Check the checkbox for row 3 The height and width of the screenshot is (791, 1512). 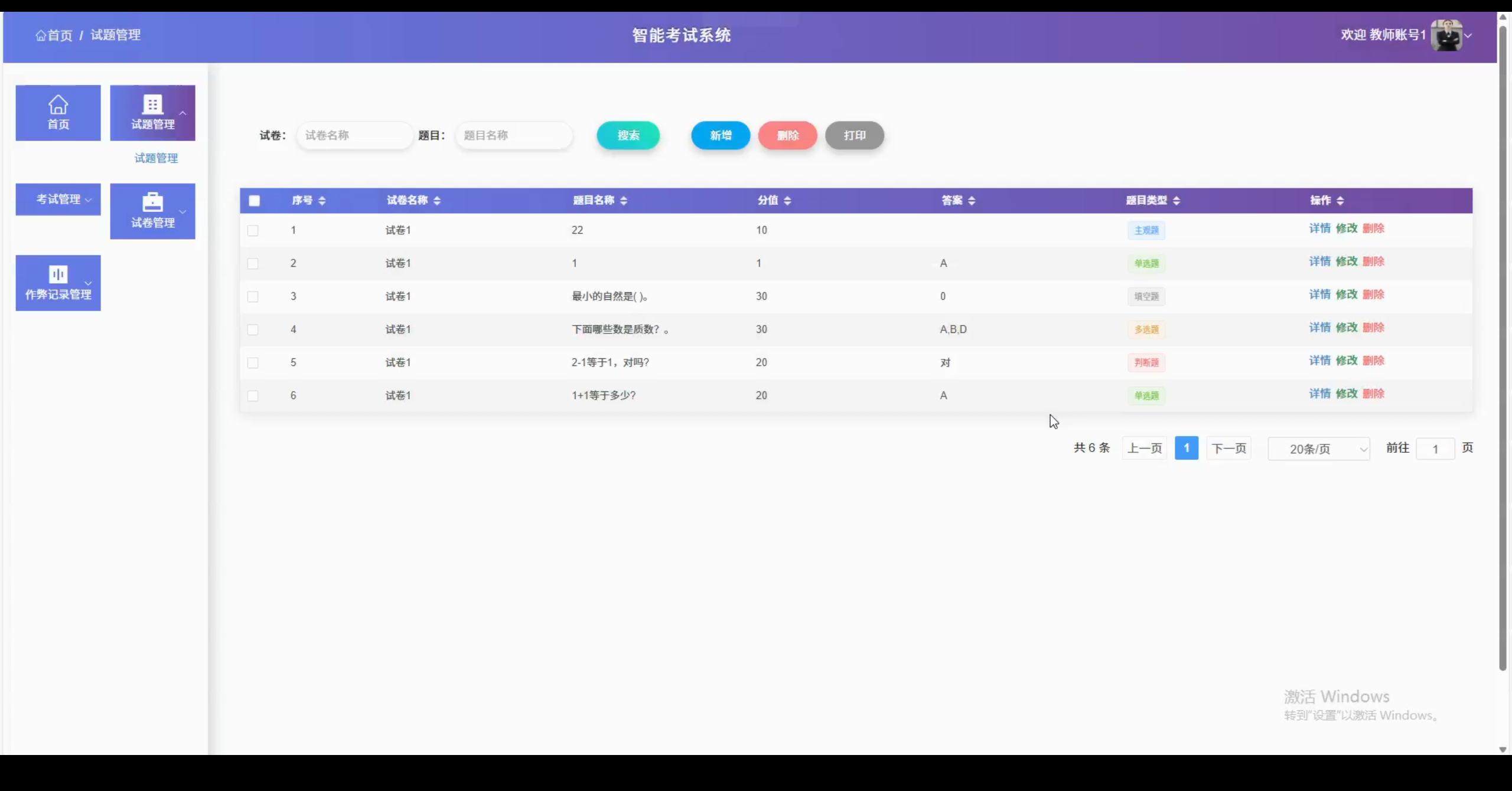click(253, 296)
